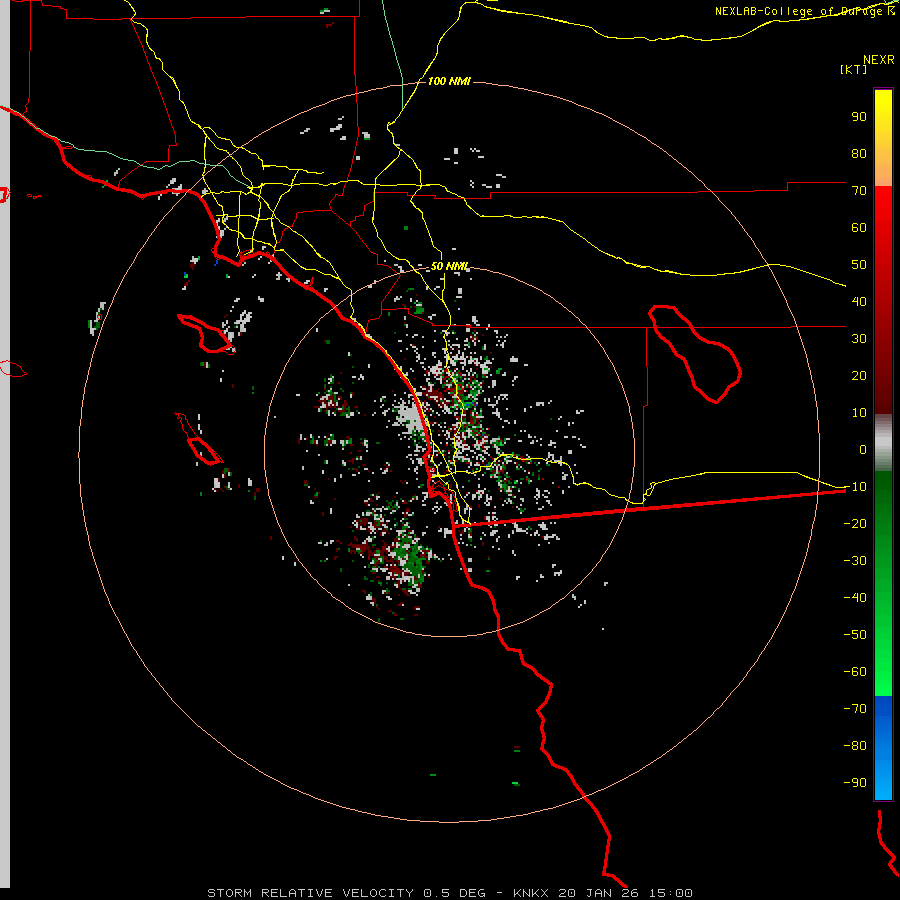This screenshot has height=900, width=900.
Task: Click the Storm Relative Velocity caption text
Action: point(449,893)
